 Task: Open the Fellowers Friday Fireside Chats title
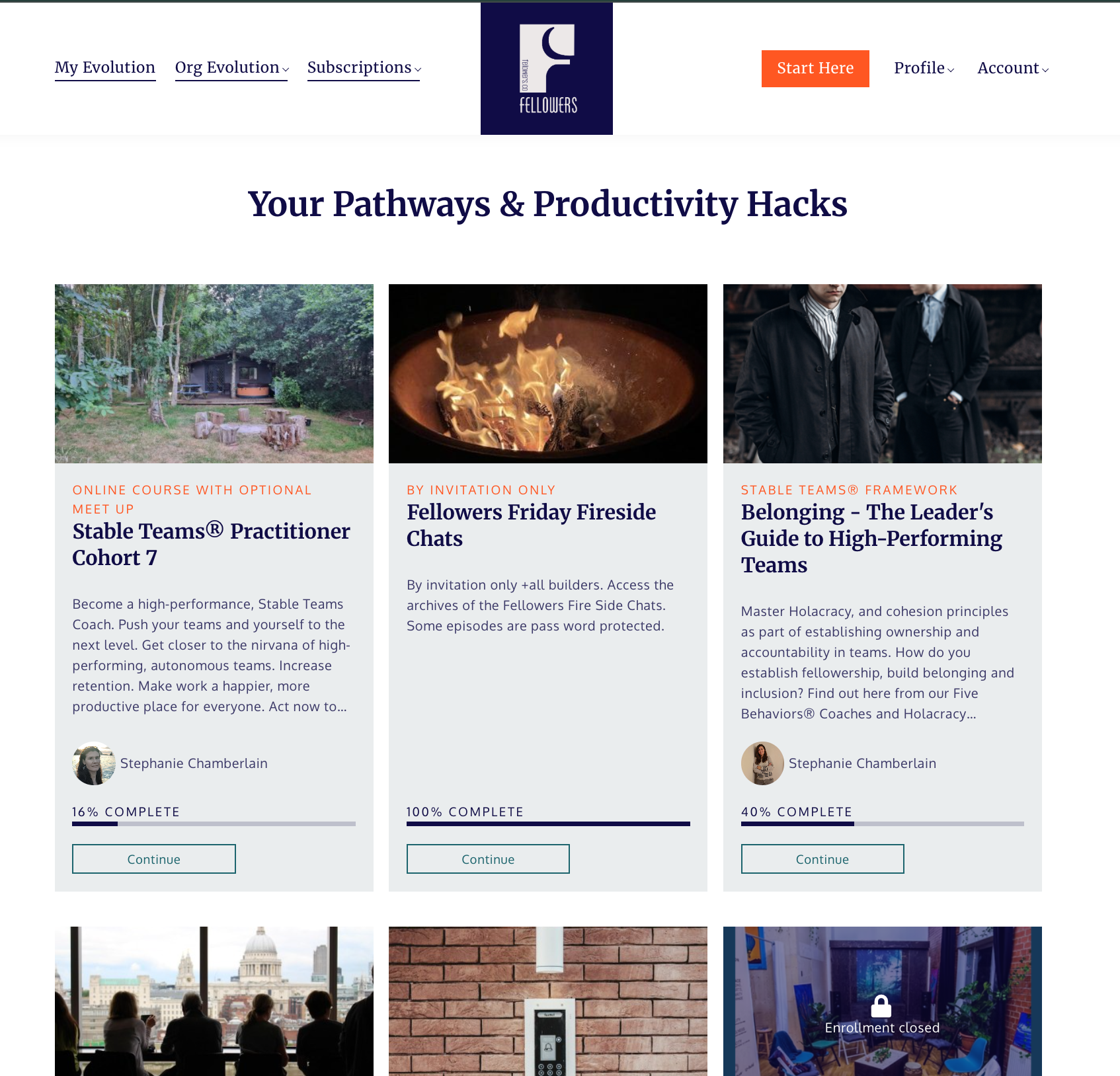coord(531,525)
